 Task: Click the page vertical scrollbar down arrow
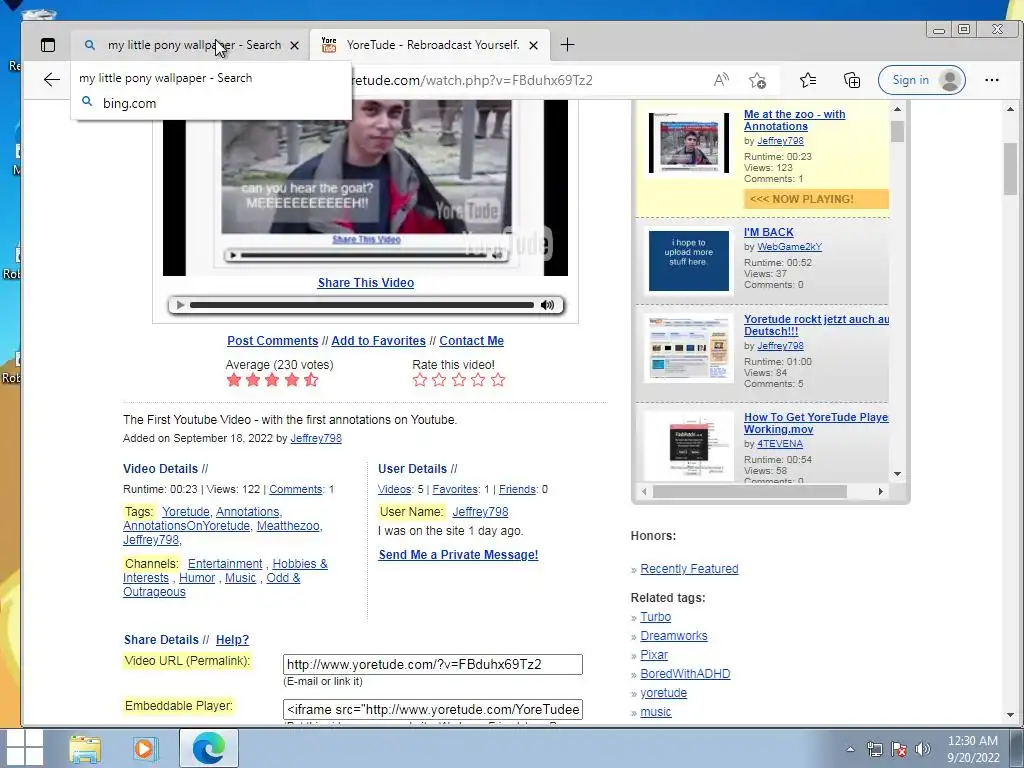click(1010, 715)
